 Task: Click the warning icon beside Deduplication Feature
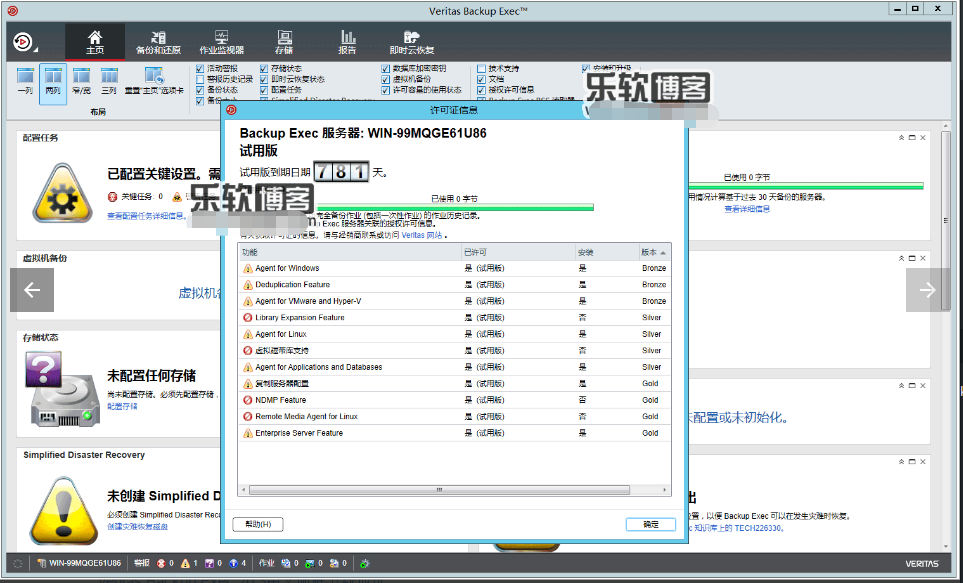pyautogui.click(x=248, y=285)
